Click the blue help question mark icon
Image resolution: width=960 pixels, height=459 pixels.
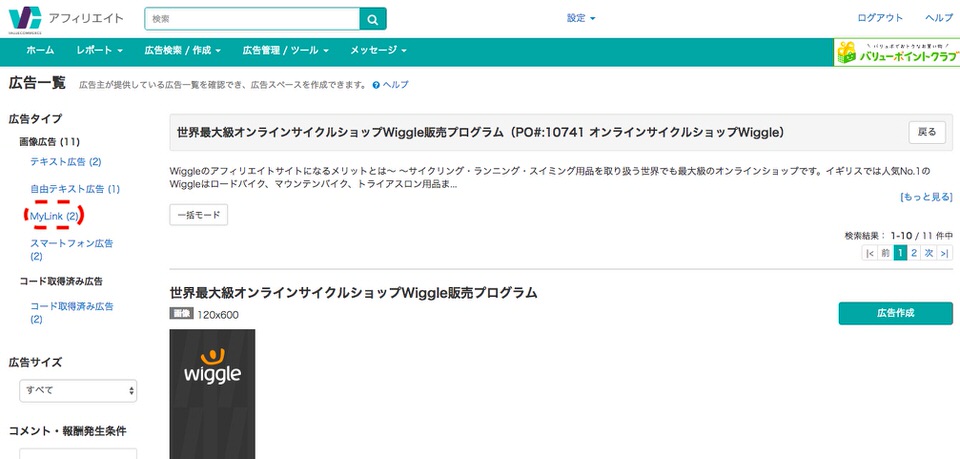pos(376,85)
